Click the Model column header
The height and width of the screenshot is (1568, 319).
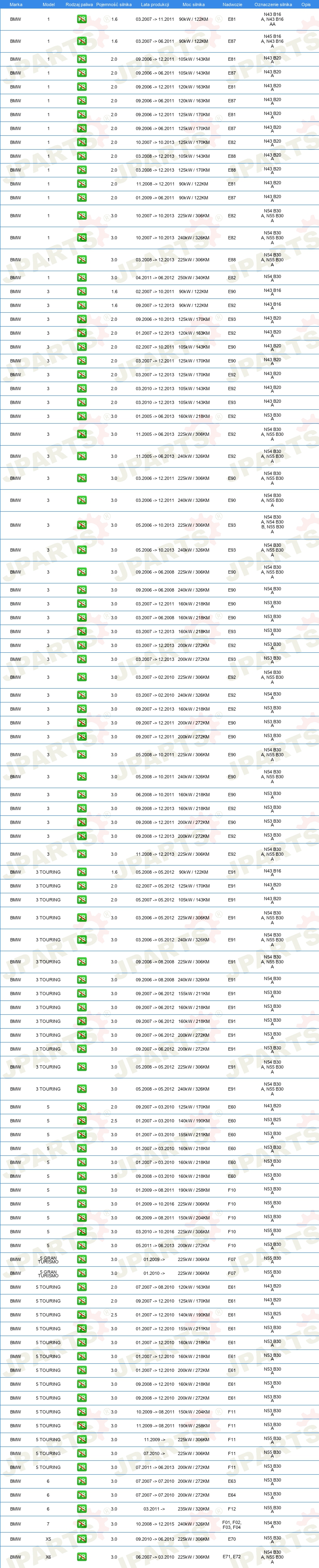(x=48, y=4)
